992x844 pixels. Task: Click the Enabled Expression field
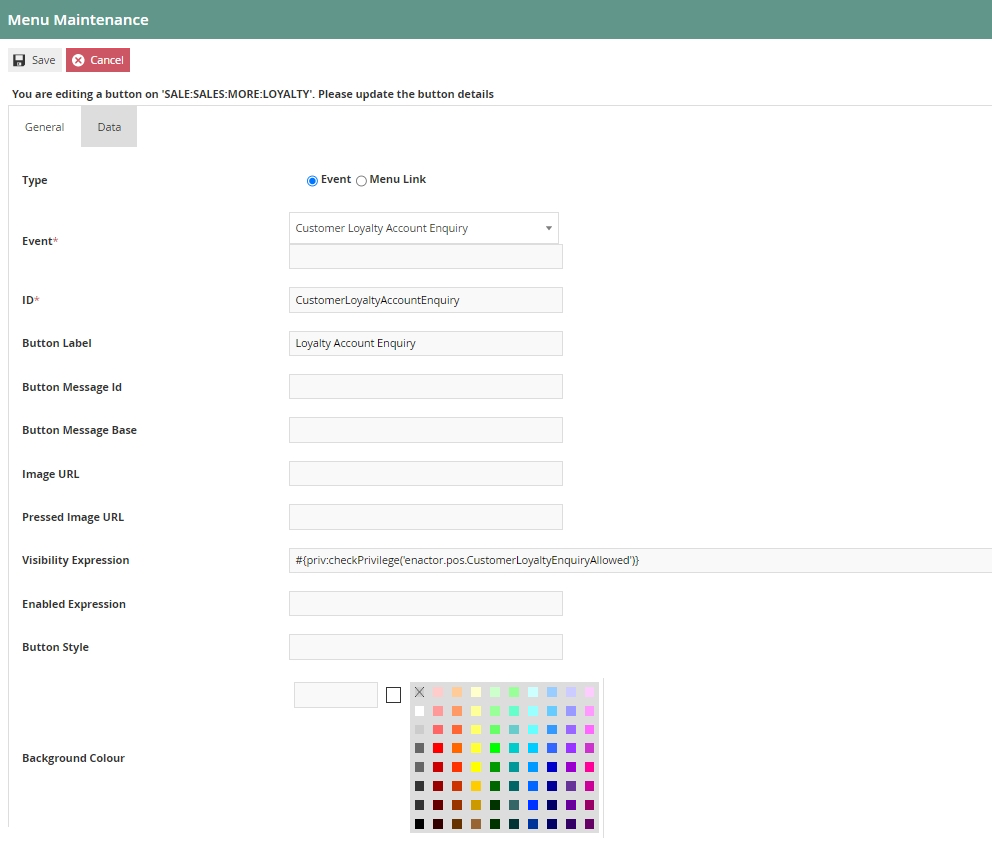(x=425, y=603)
